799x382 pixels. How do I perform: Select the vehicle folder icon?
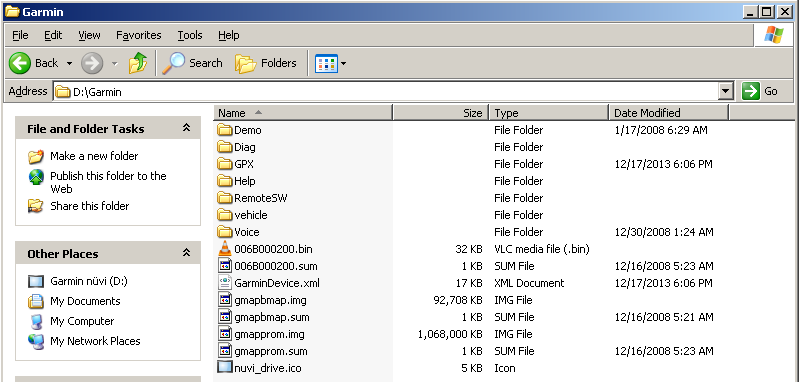point(225,215)
